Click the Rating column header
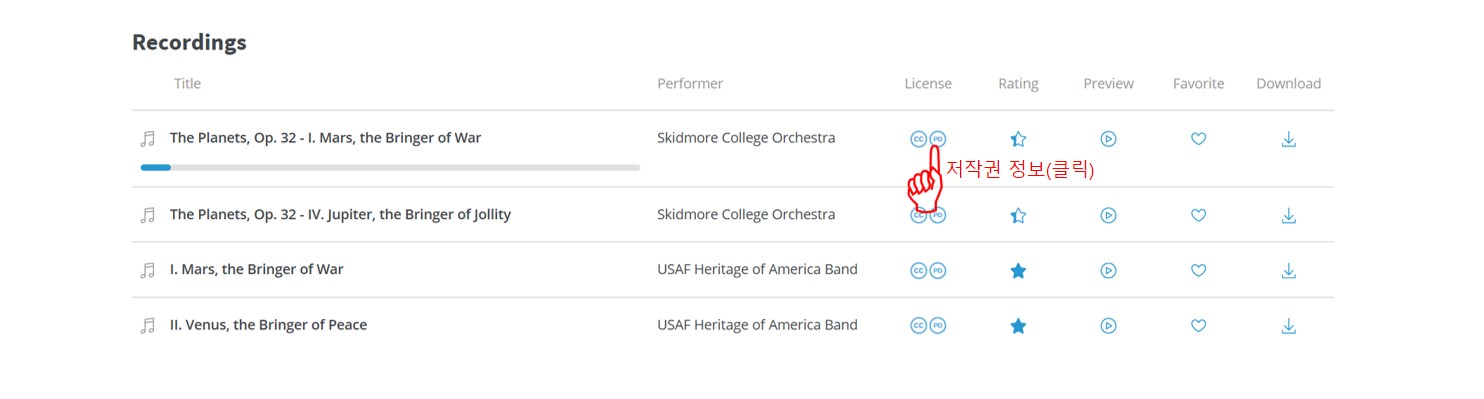This screenshot has width=1484, height=399. [x=1018, y=83]
